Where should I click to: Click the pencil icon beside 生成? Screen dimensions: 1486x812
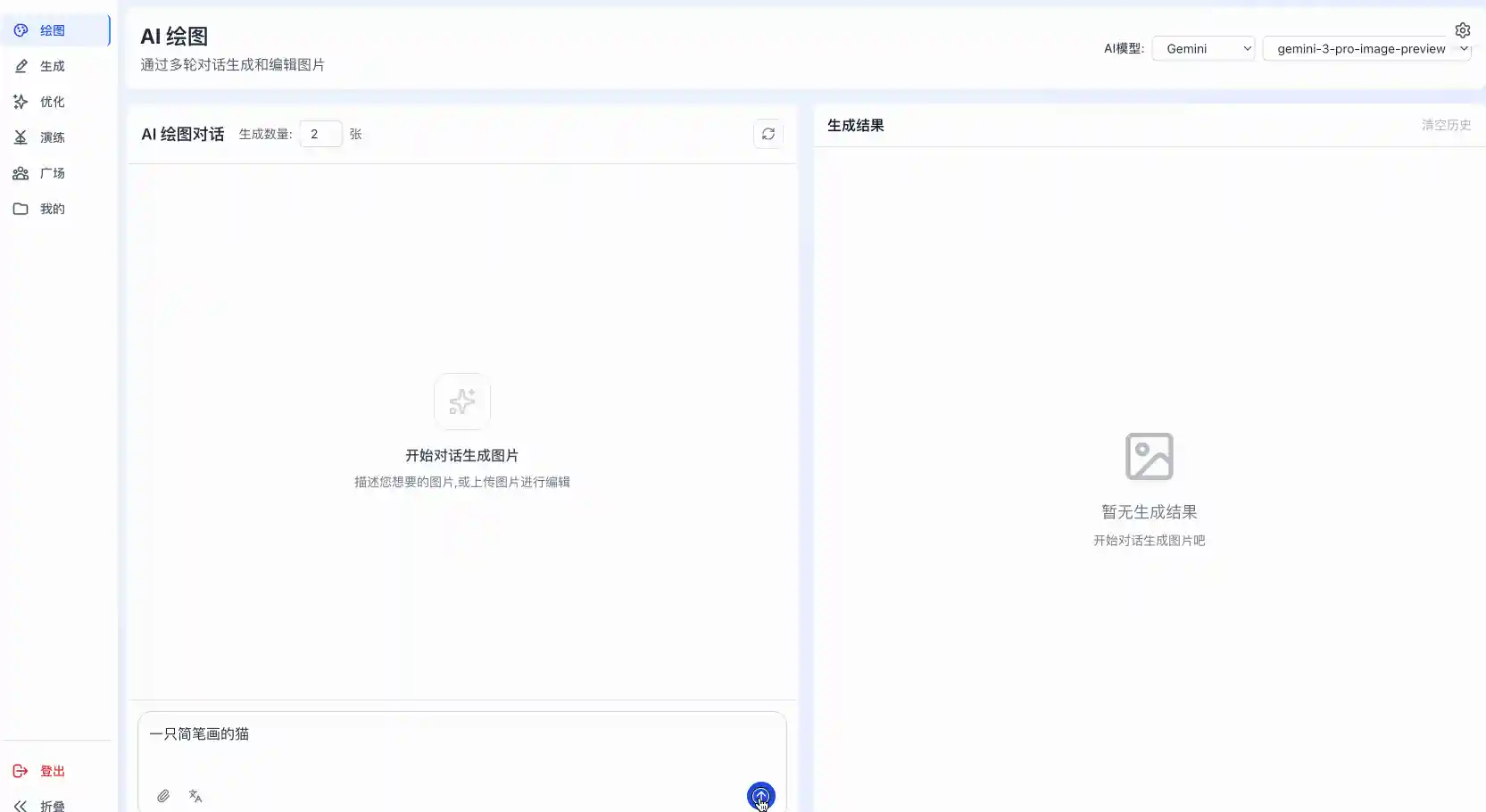[x=21, y=66]
